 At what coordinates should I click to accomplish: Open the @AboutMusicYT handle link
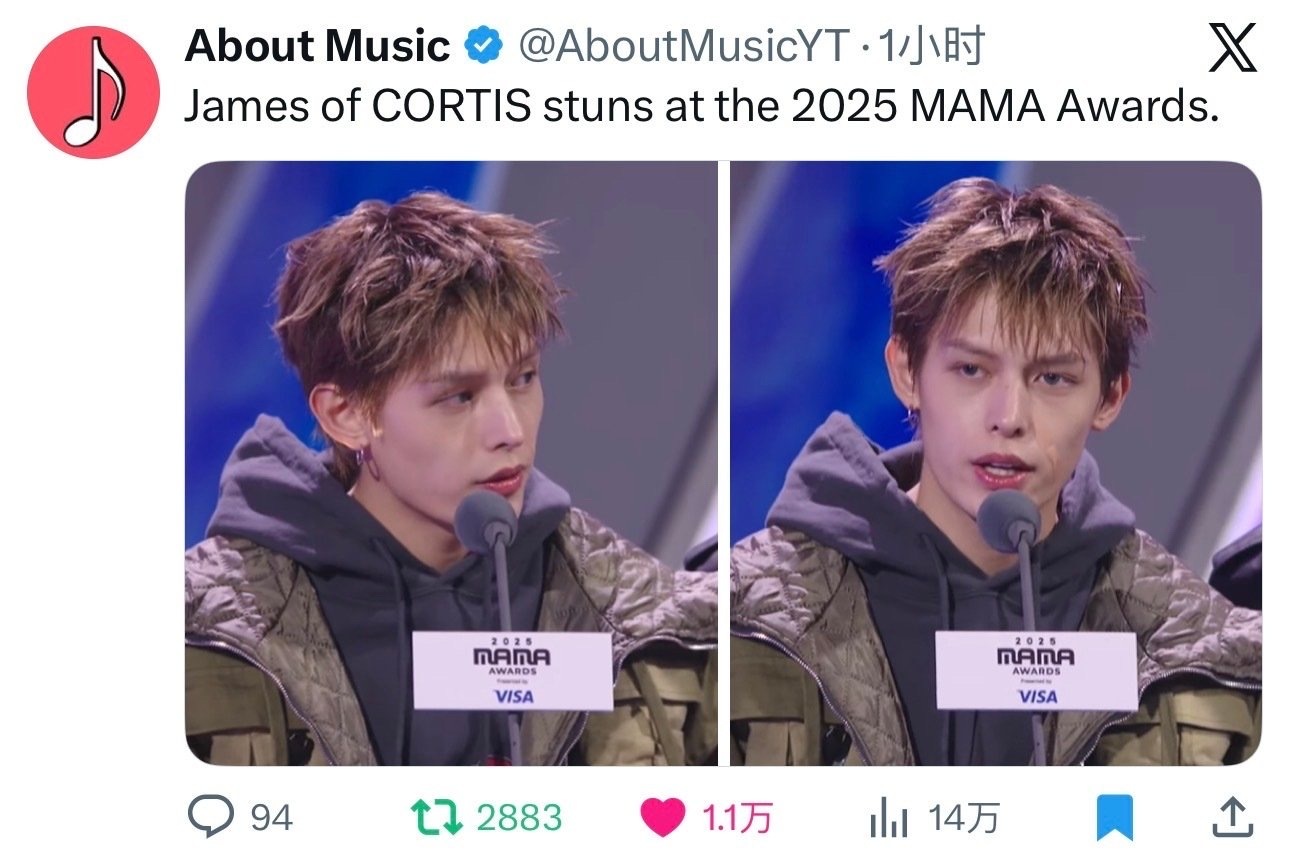click(x=681, y=46)
